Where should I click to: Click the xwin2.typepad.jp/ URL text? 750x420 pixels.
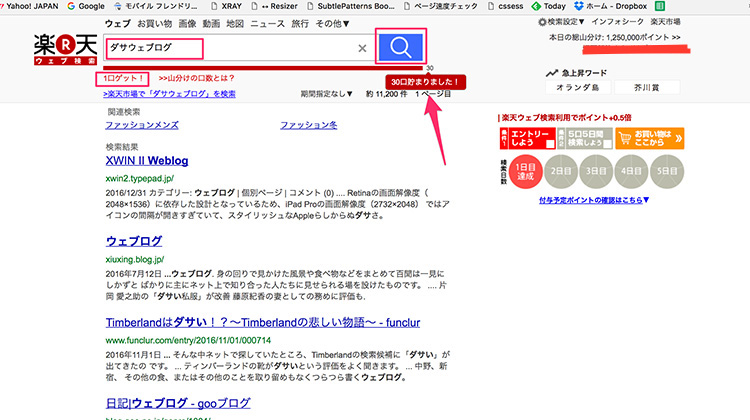[140, 178]
